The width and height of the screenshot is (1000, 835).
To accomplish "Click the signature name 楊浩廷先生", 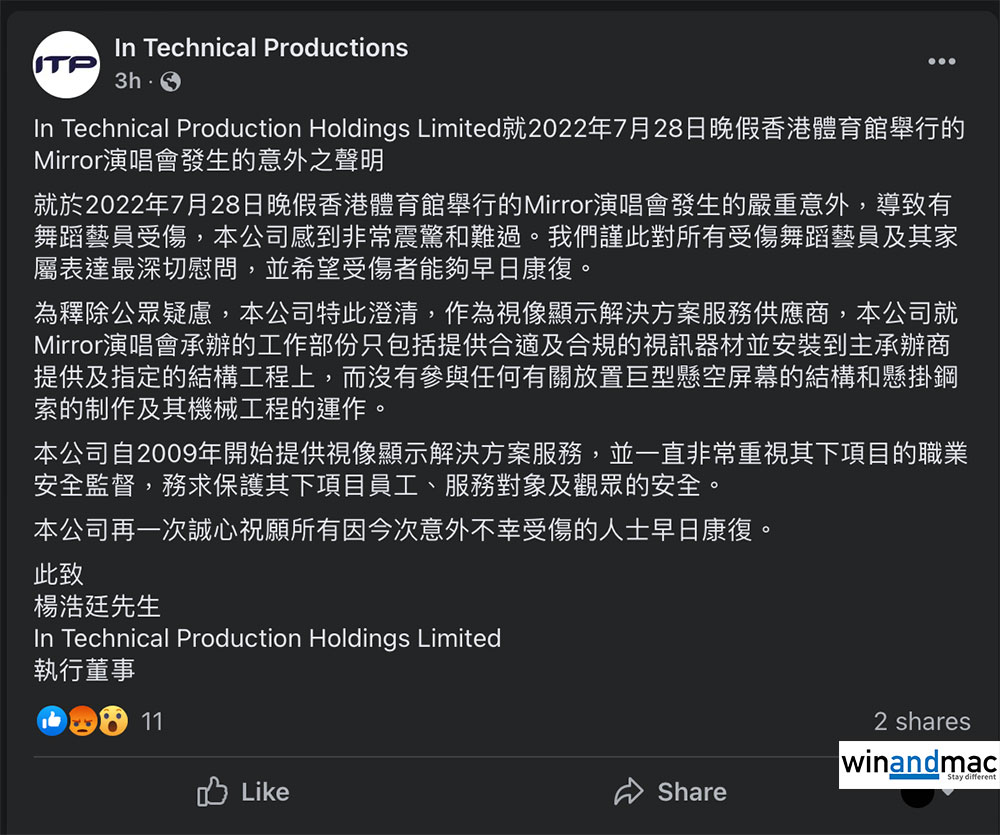I will [97, 606].
